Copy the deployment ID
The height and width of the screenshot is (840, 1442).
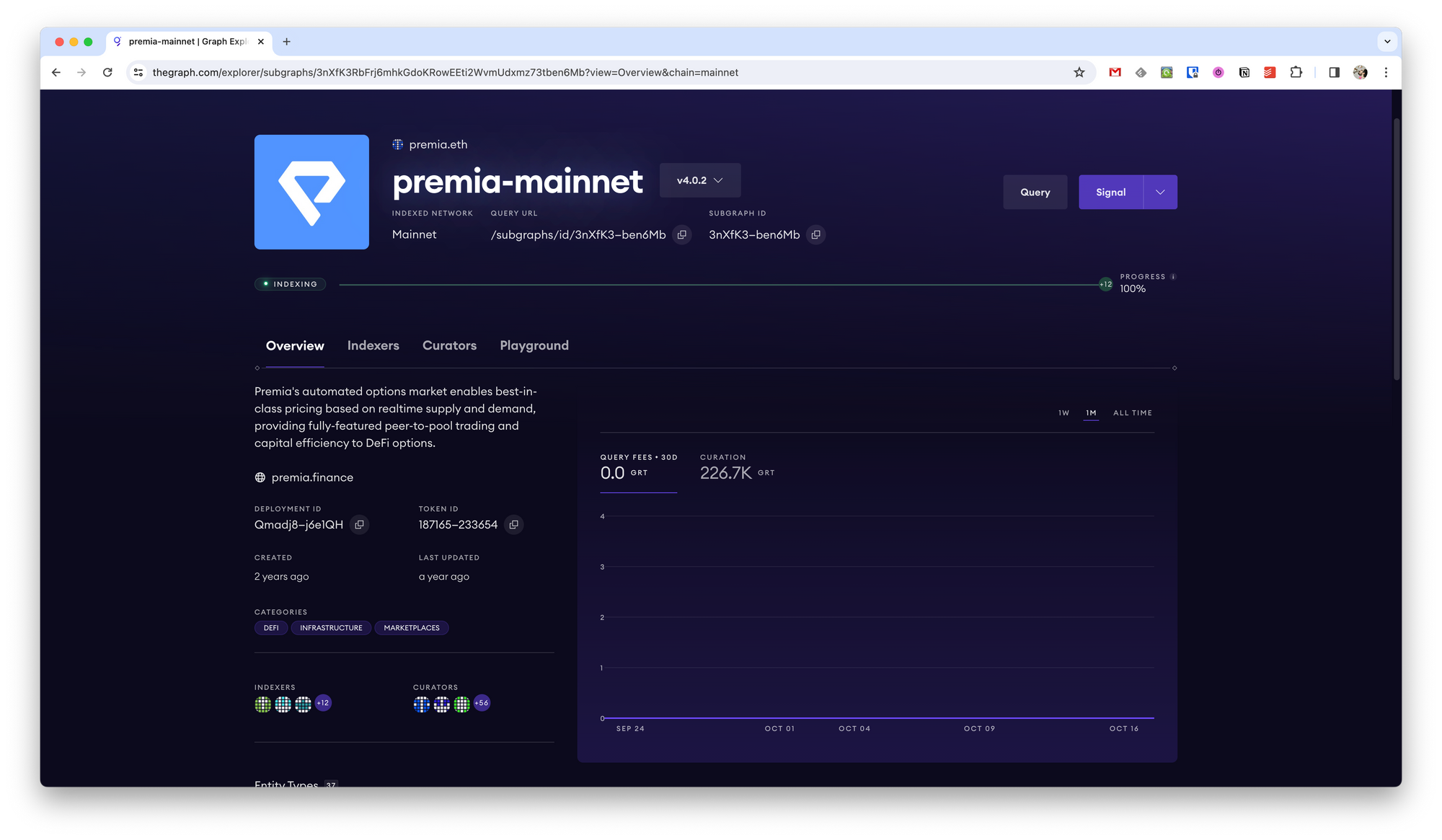pyautogui.click(x=359, y=525)
